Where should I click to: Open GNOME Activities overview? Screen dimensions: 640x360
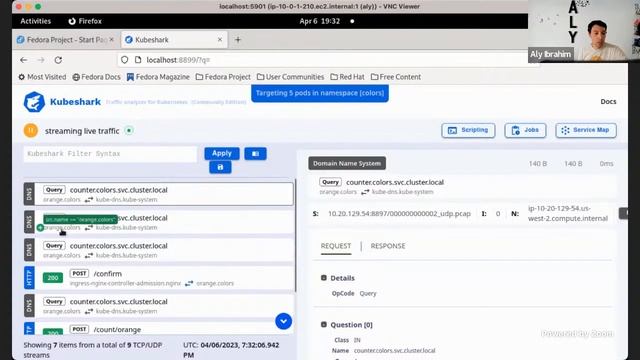(36, 21)
